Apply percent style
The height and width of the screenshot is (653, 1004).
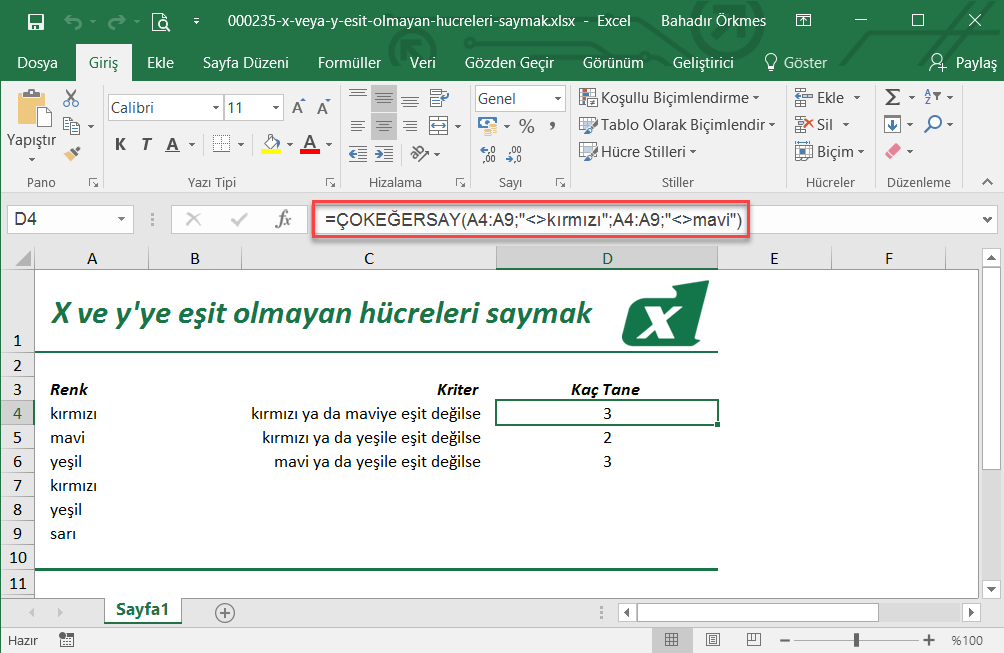pyautogui.click(x=527, y=126)
